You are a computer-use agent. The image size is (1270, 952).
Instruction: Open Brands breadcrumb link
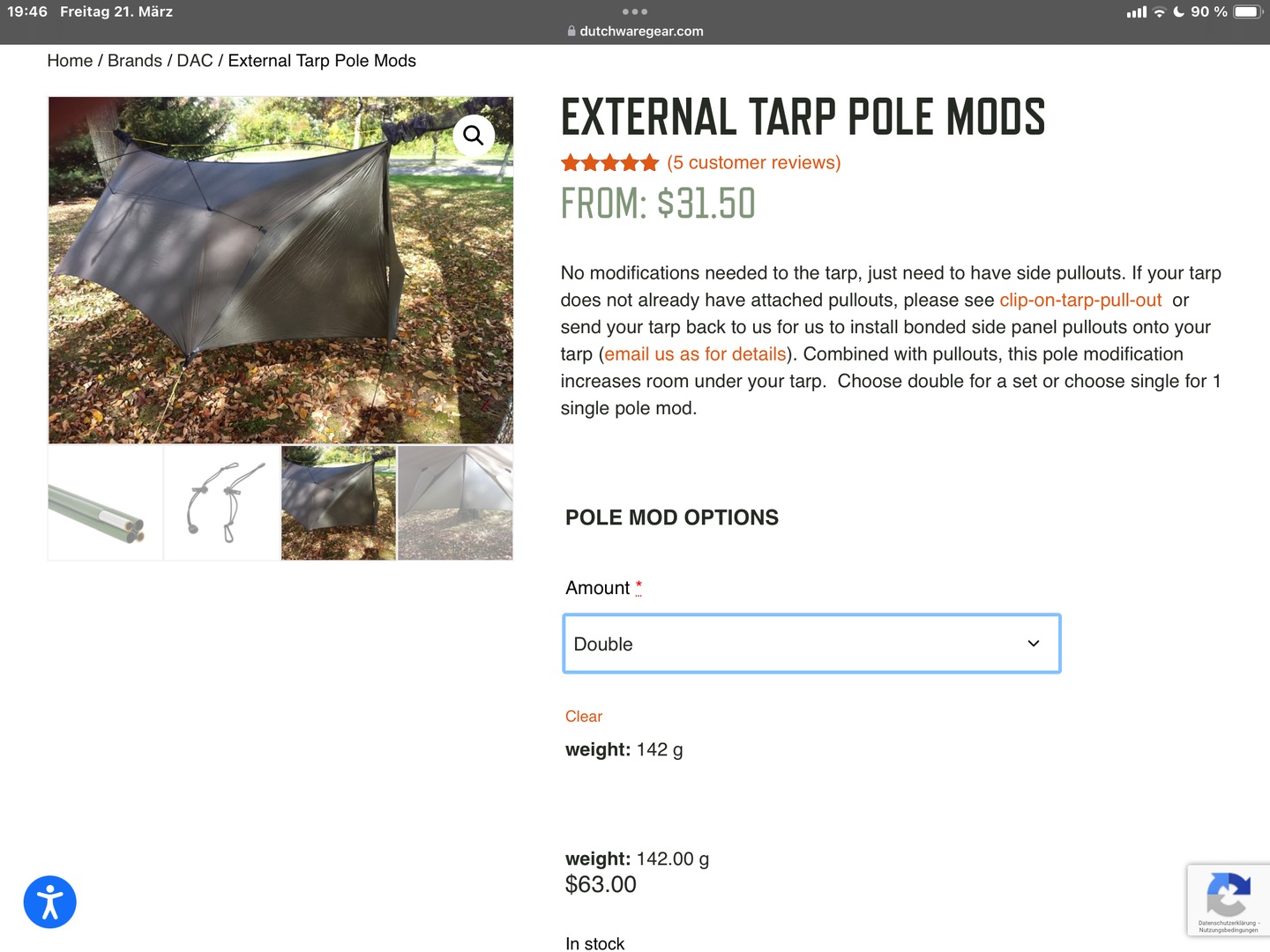(x=135, y=61)
